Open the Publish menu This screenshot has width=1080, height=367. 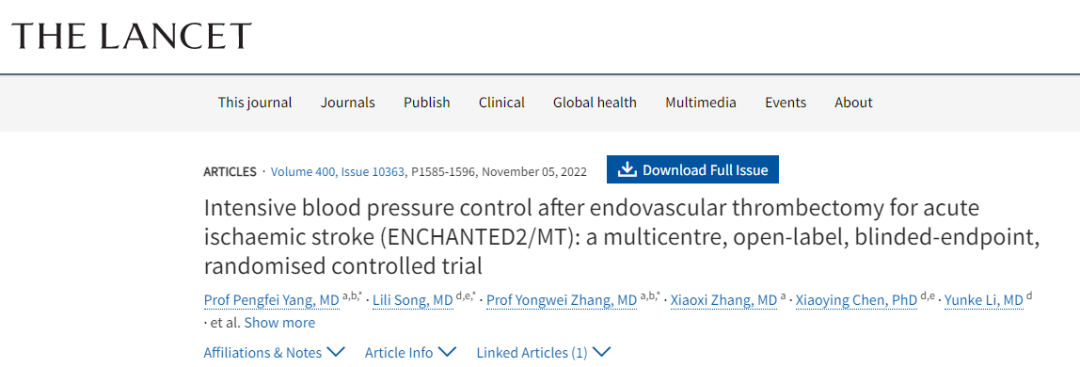(x=427, y=103)
